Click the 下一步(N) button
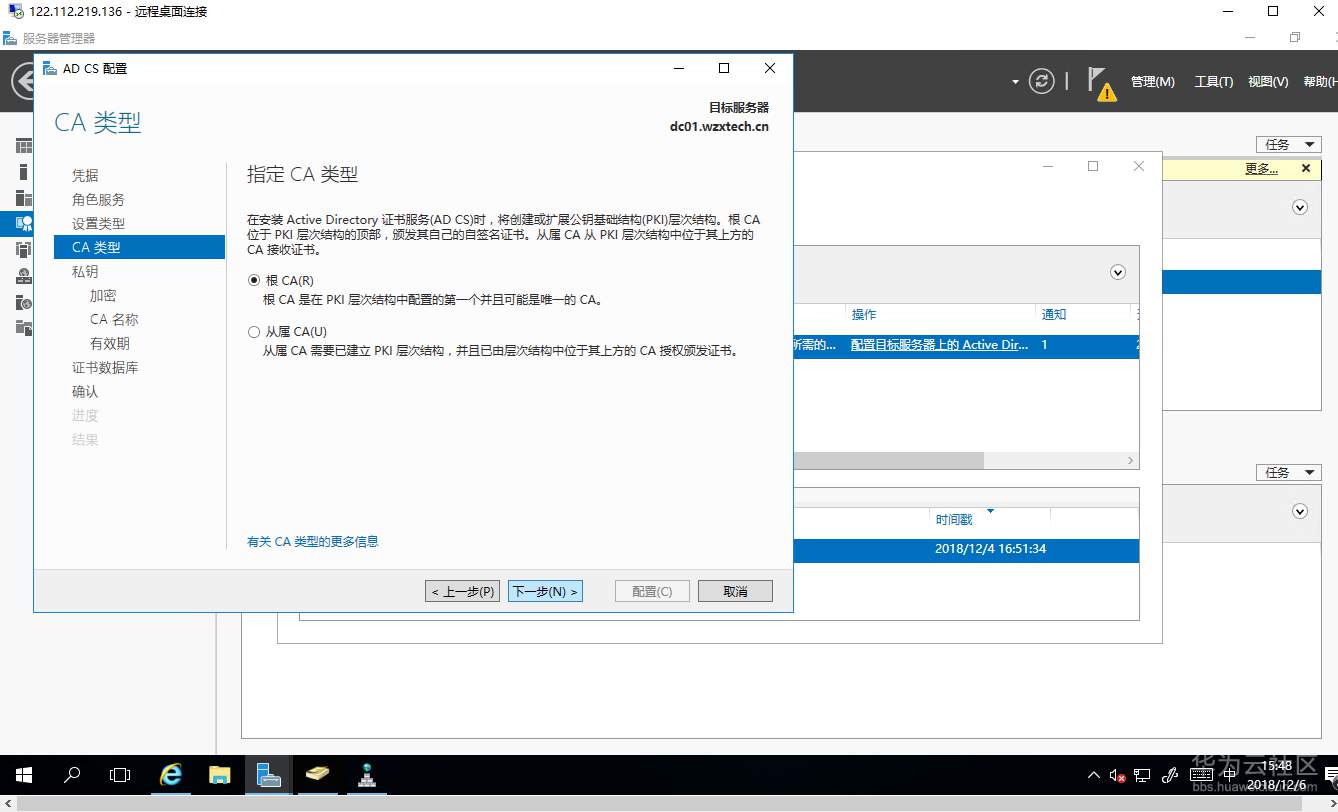 coord(545,591)
